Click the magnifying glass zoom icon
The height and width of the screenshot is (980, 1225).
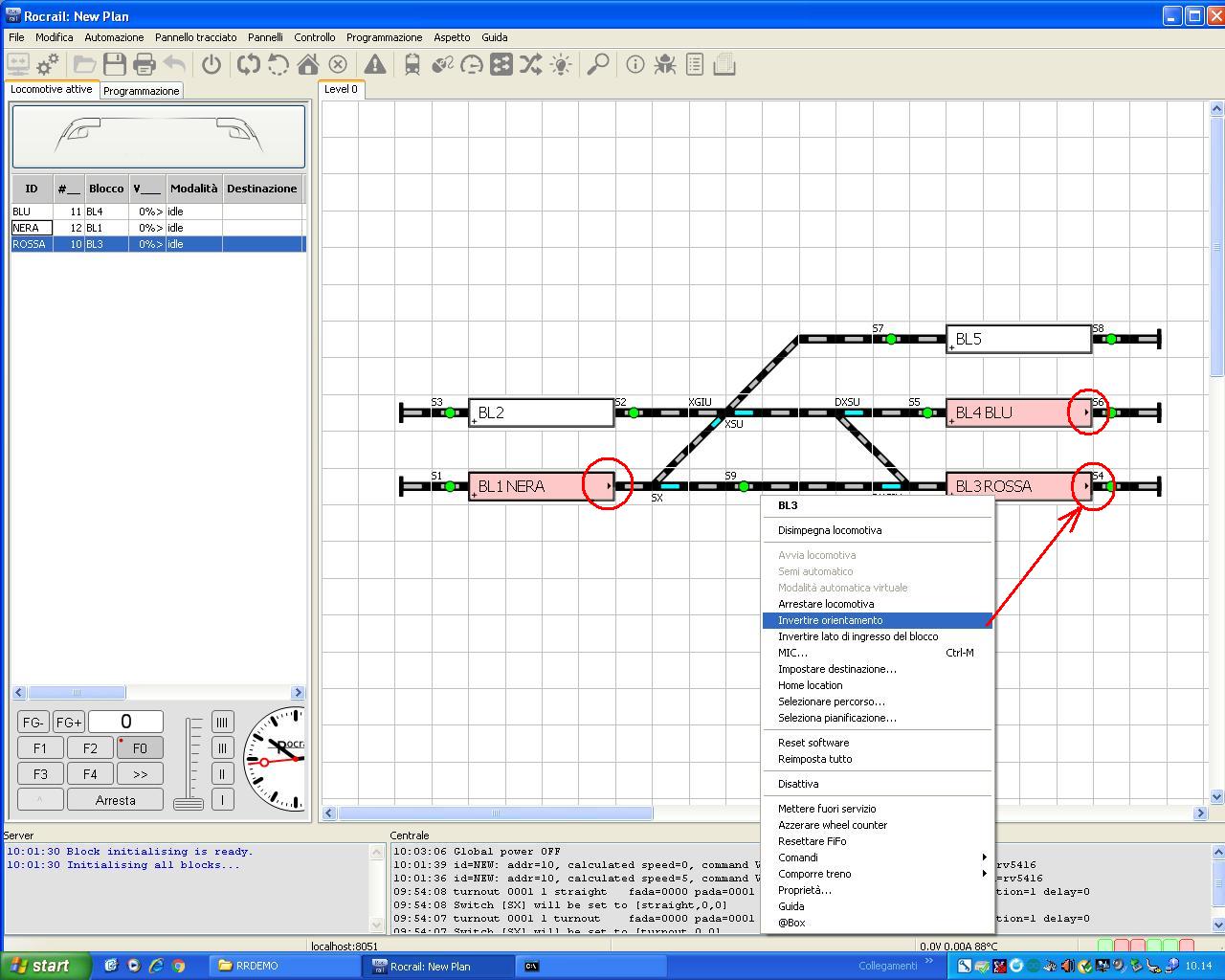pyautogui.click(x=598, y=64)
